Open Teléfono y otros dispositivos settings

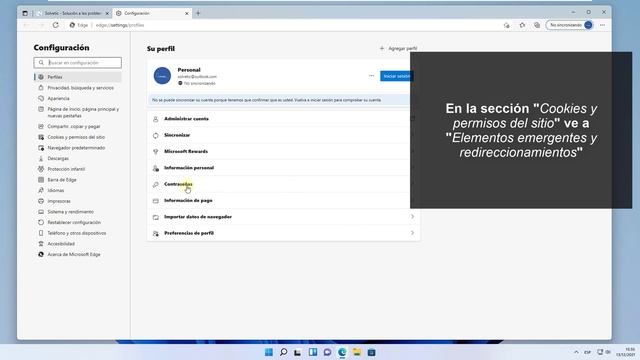click(78, 233)
